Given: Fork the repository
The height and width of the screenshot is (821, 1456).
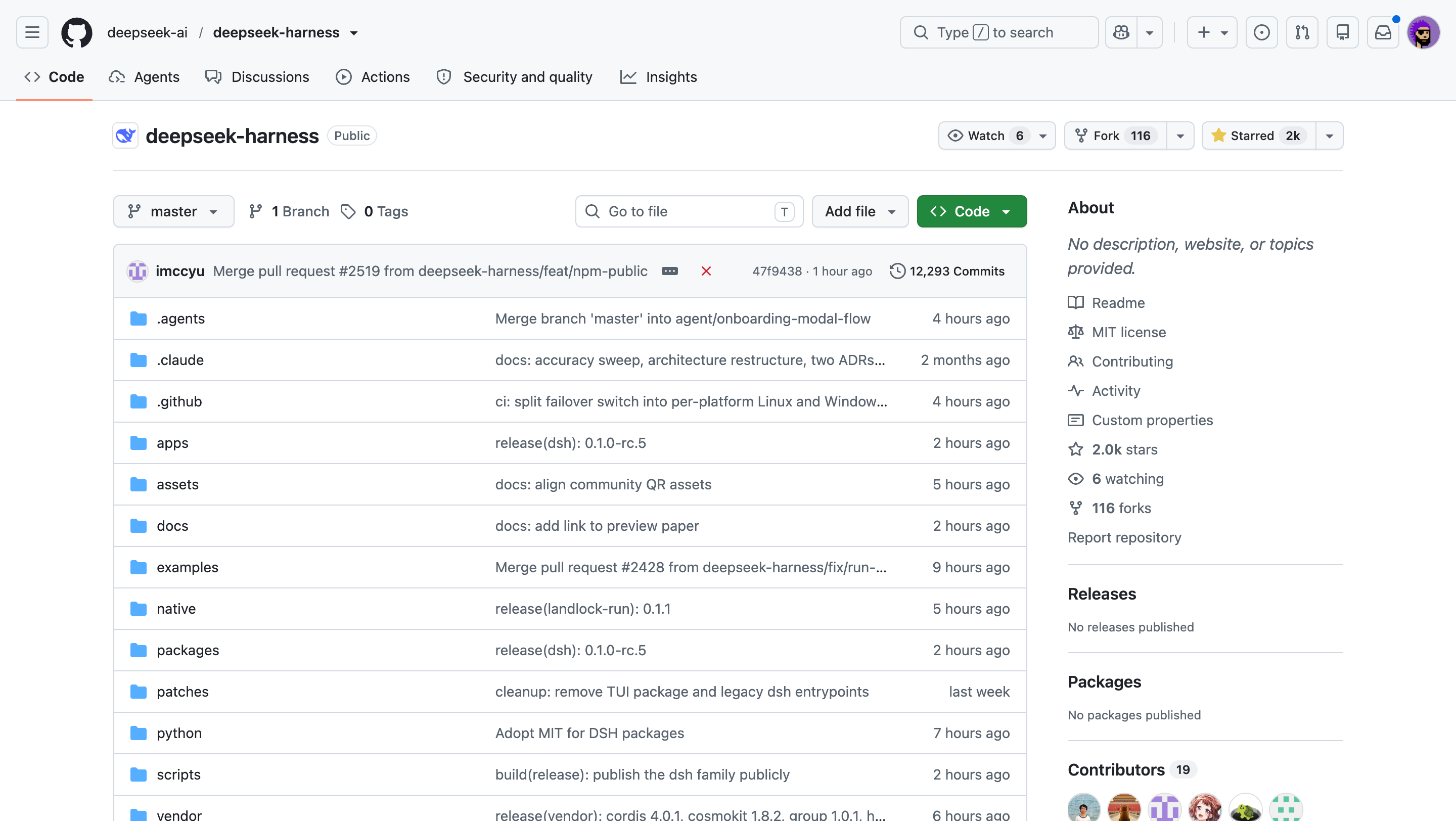Looking at the screenshot, I should pyautogui.click(x=1116, y=135).
